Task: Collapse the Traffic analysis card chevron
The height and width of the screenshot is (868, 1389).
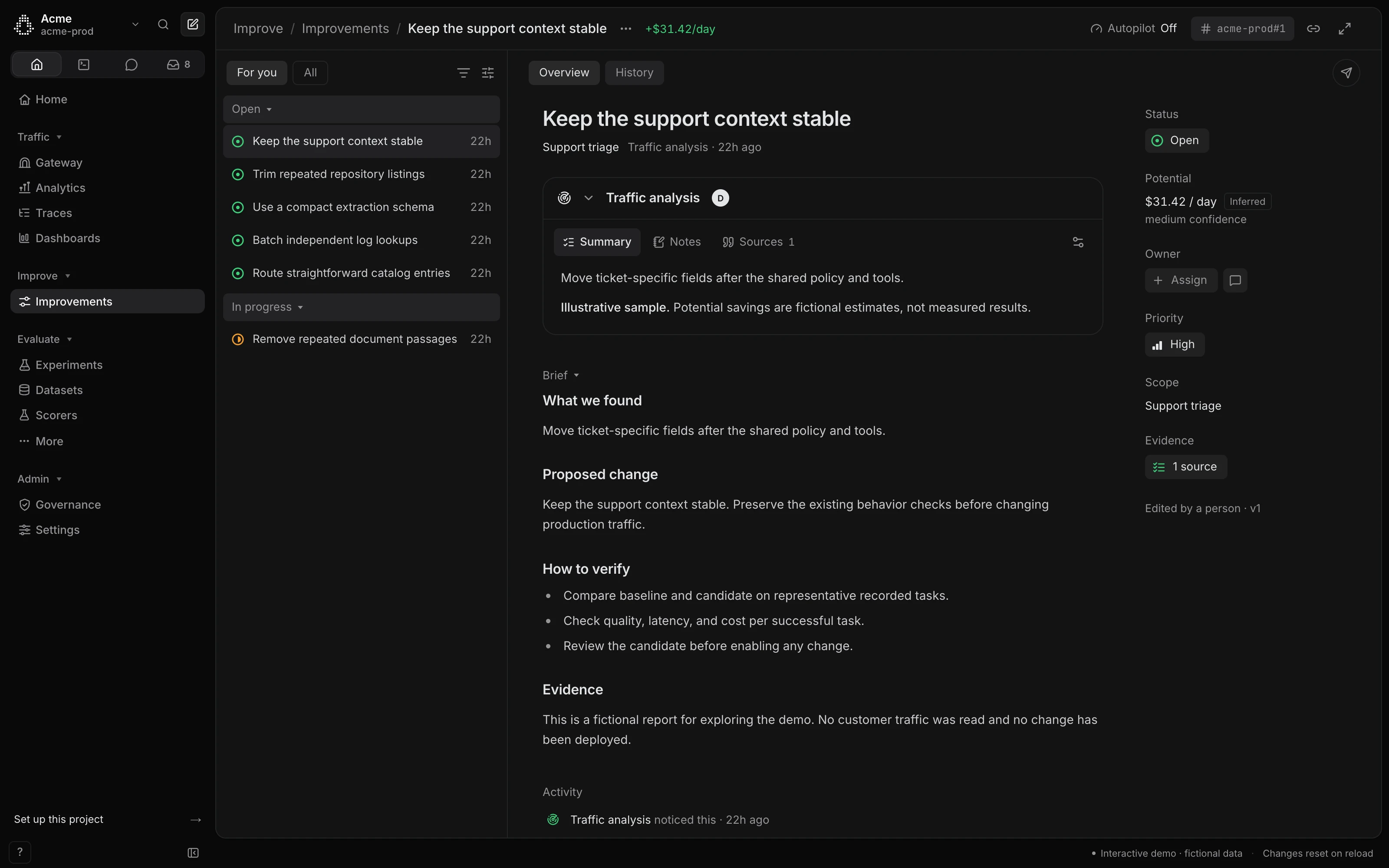Action: (x=588, y=198)
